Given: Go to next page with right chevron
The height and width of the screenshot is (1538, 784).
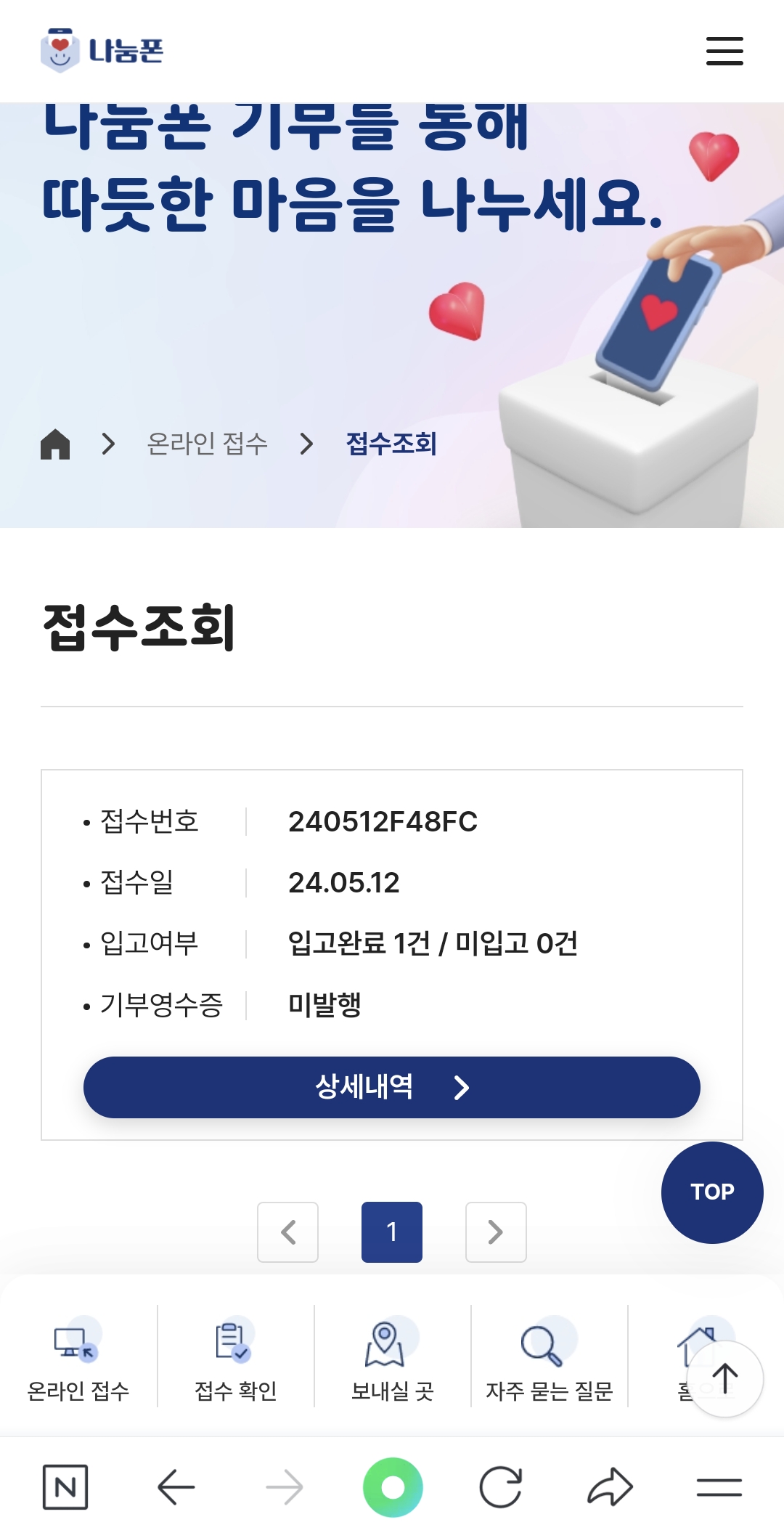Looking at the screenshot, I should pyautogui.click(x=496, y=1232).
